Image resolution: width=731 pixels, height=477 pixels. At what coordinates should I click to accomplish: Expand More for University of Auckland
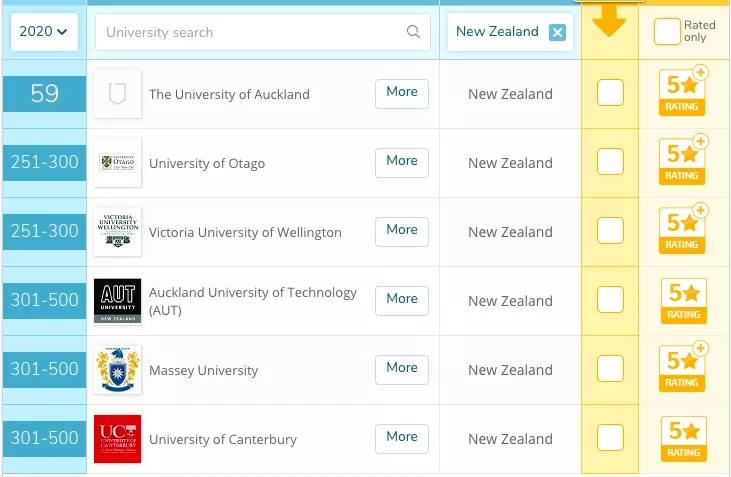pyautogui.click(x=401, y=93)
